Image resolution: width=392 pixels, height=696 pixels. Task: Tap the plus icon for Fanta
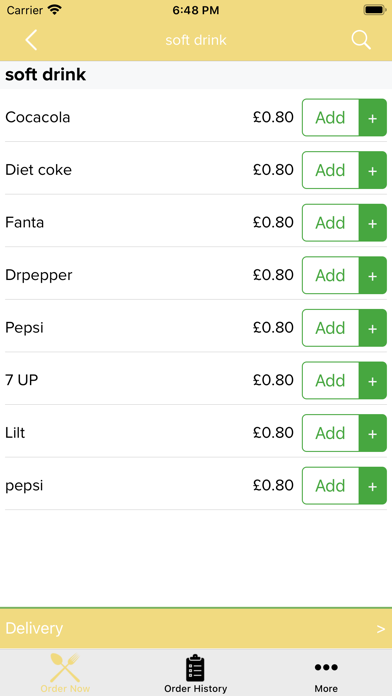coord(372,223)
